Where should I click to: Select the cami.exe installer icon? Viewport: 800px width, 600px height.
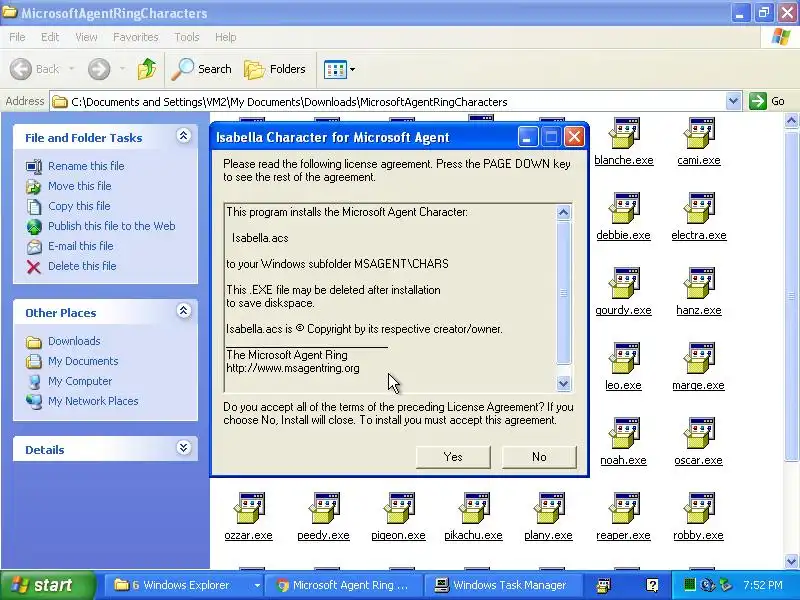[x=699, y=134]
